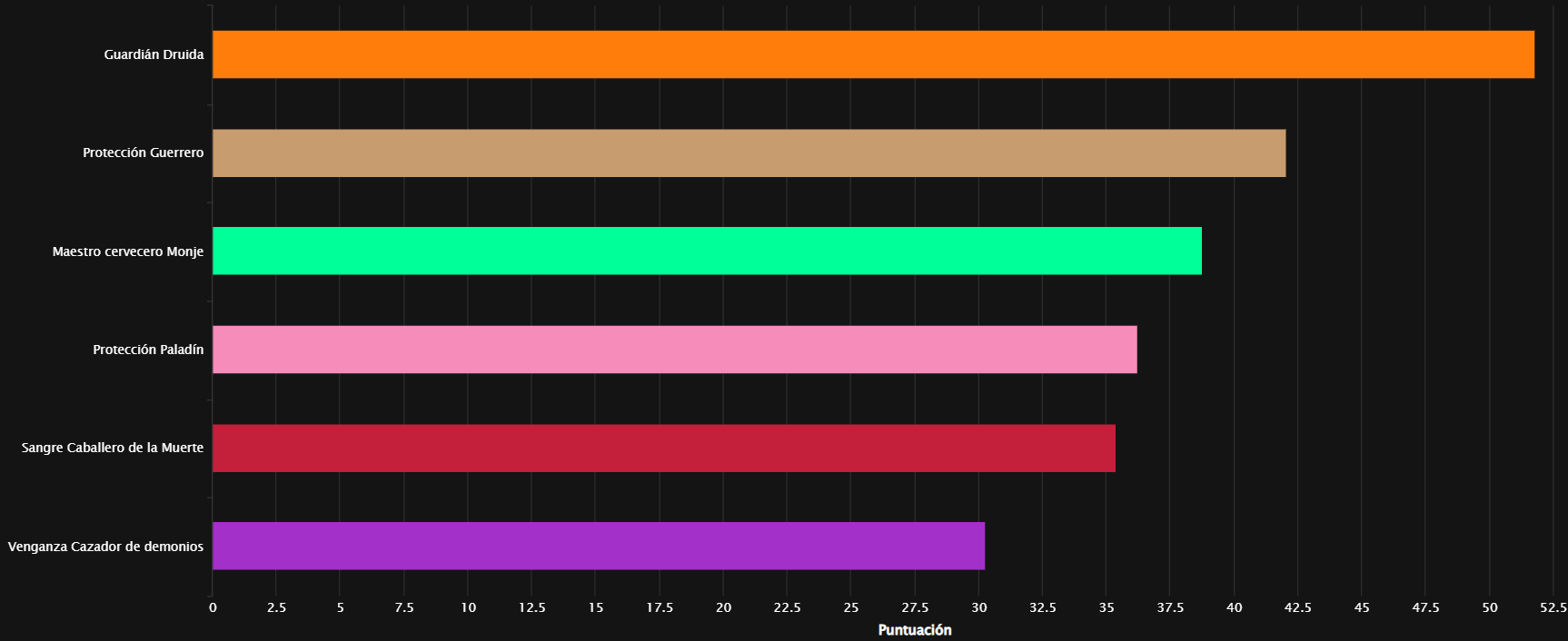Click the 30 tick label on x-axis
This screenshot has height=641, width=1568.
pos(978,607)
